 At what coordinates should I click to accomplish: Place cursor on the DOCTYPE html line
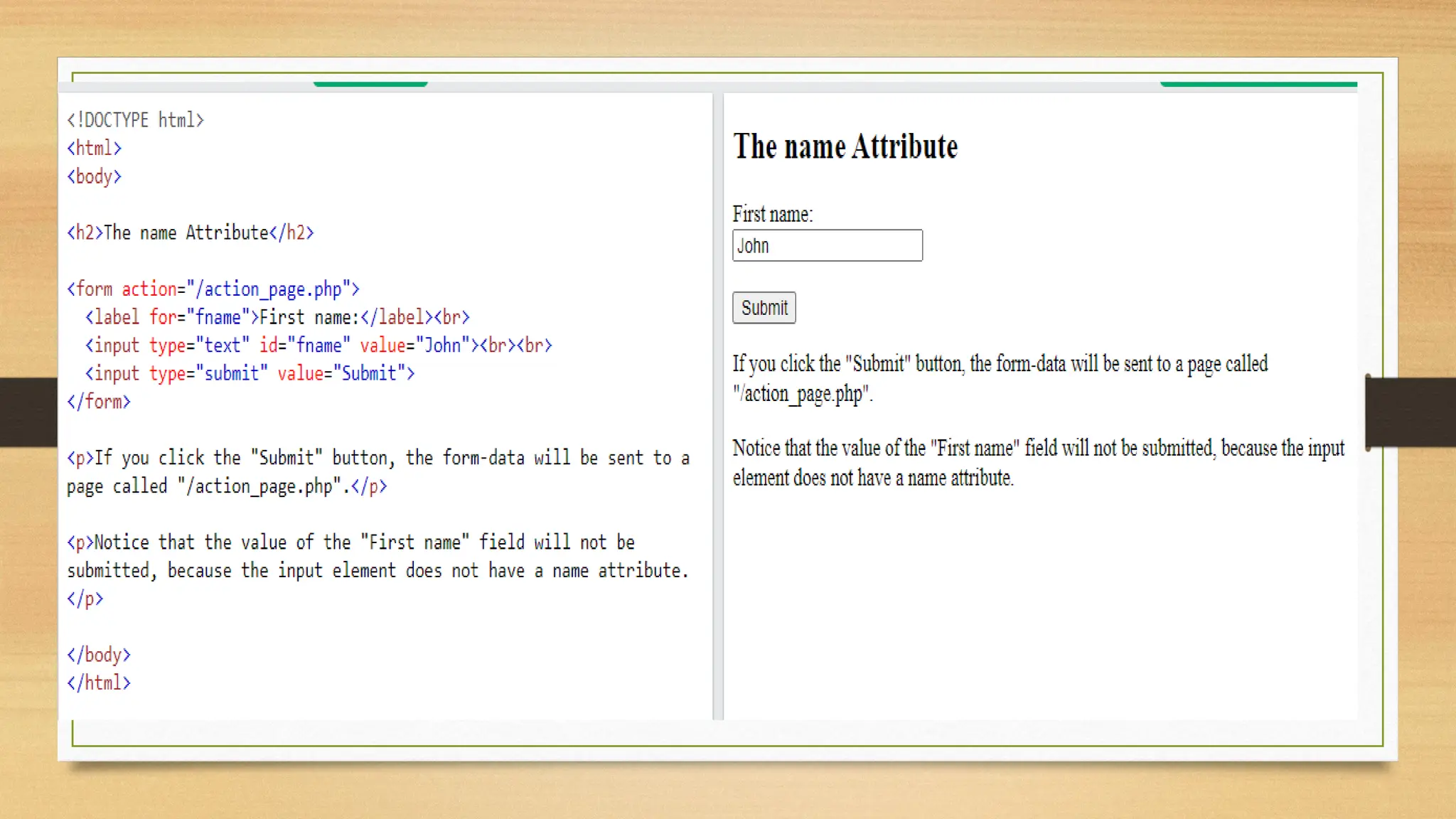pyautogui.click(x=135, y=120)
